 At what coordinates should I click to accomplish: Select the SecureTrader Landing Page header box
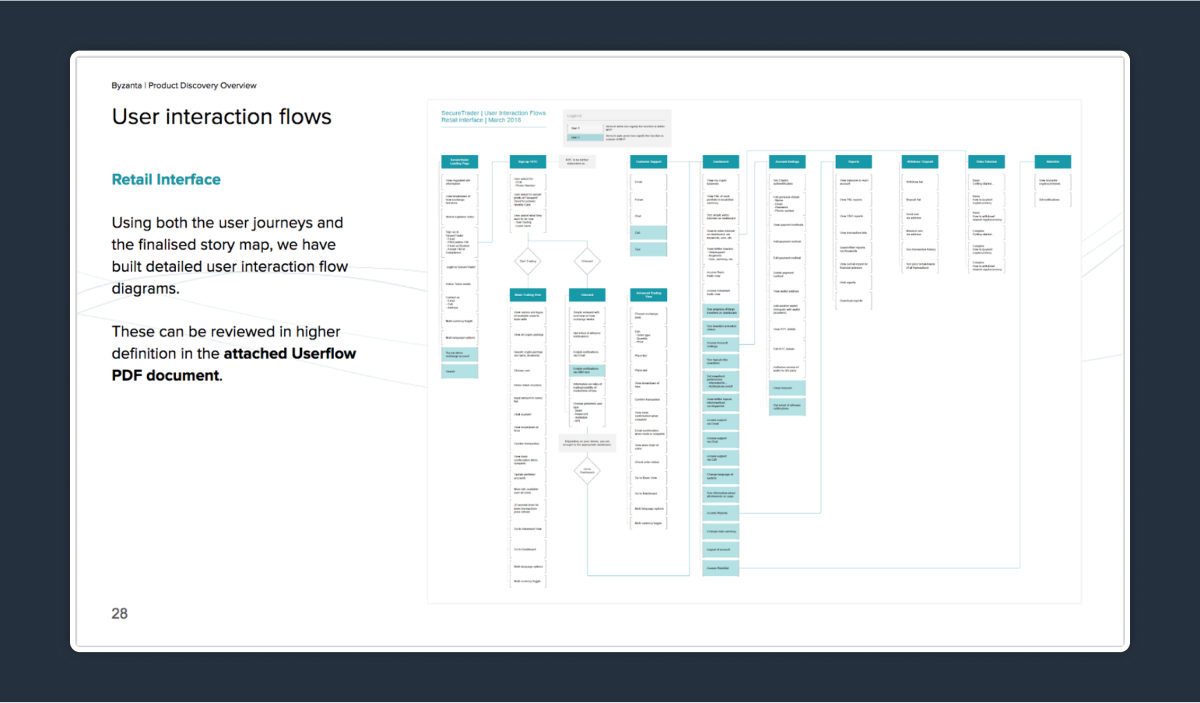point(460,162)
